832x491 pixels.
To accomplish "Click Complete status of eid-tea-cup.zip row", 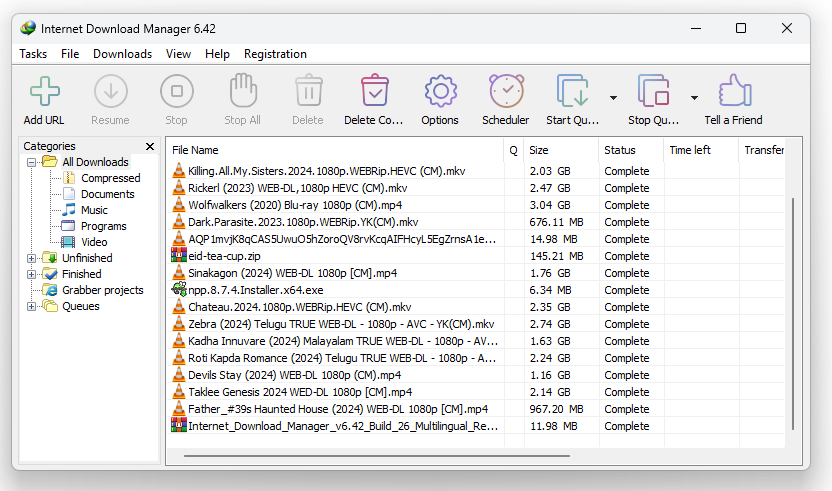I will coord(627,256).
